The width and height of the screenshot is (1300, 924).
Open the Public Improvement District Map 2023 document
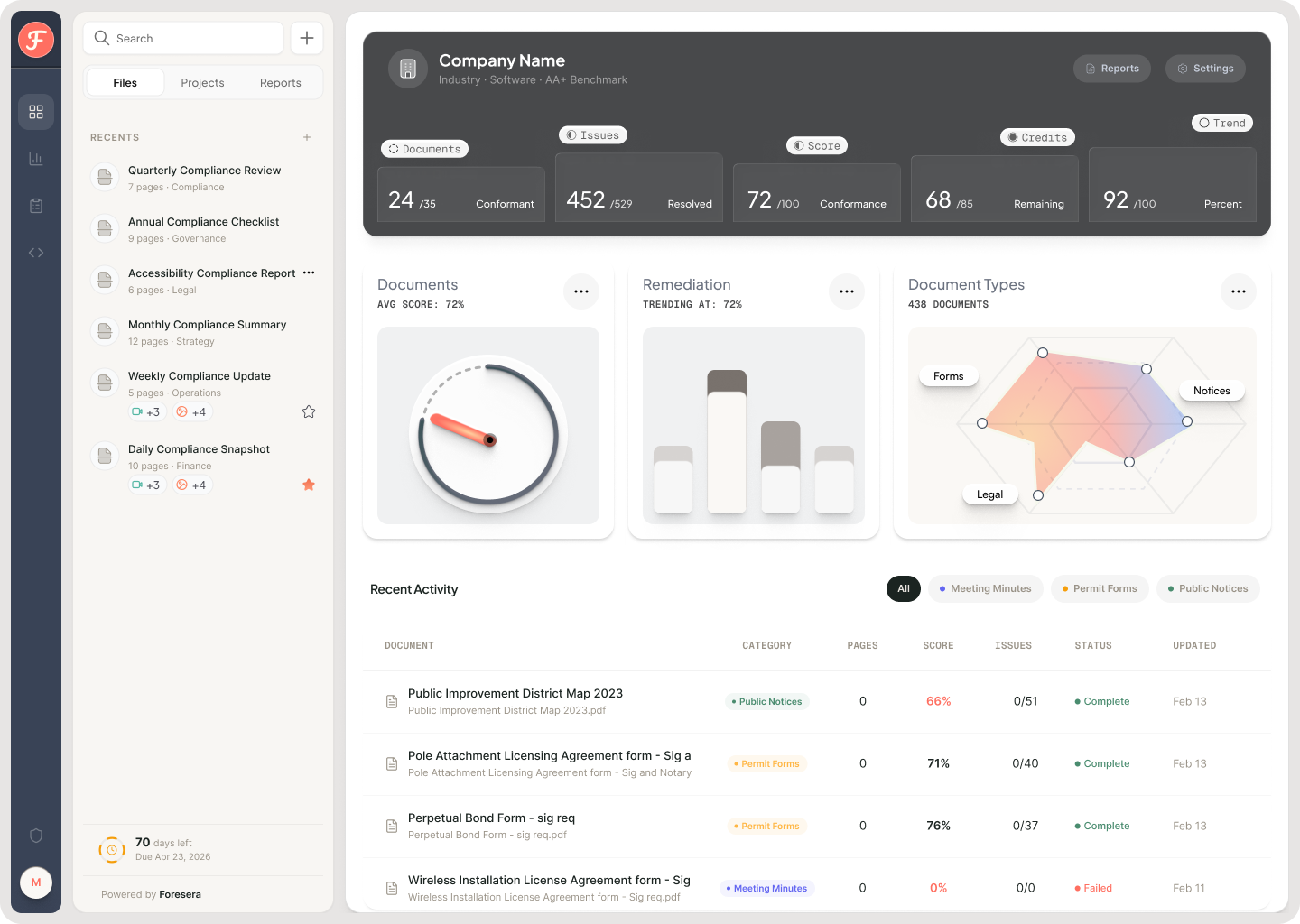coord(515,693)
